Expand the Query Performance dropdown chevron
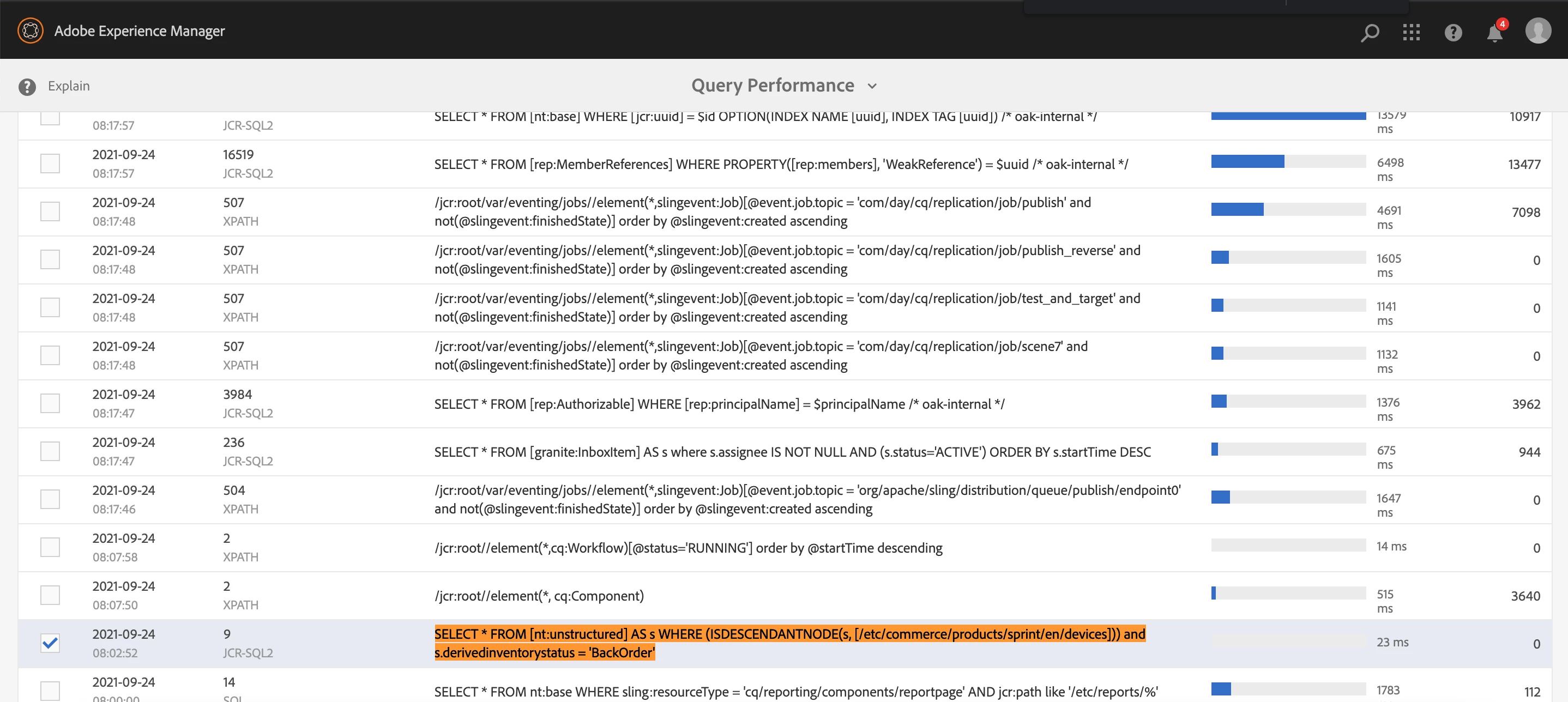The height and width of the screenshot is (702, 1568). pyautogui.click(x=872, y=86)
